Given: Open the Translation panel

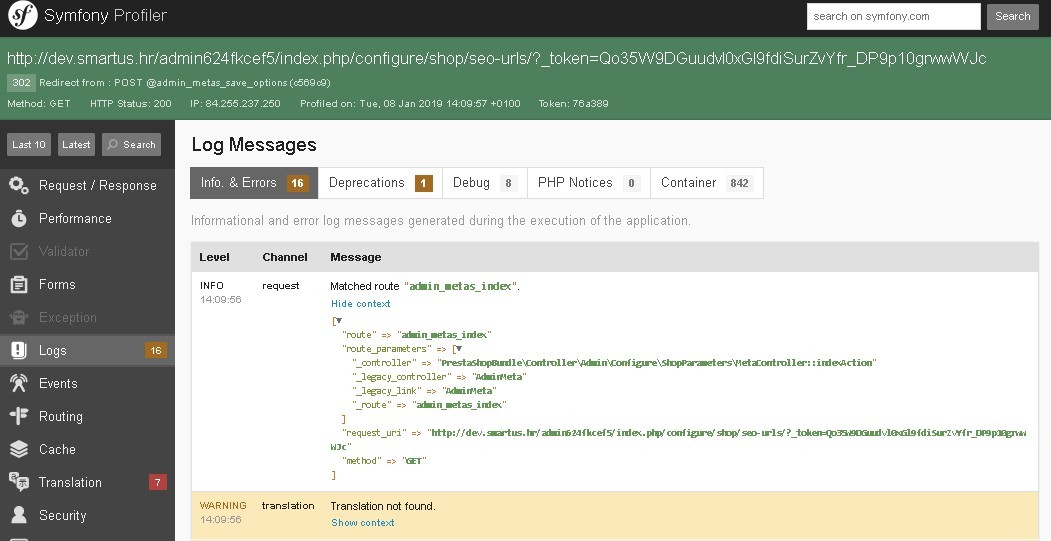Looking at the screenshot, I should 87,482.
